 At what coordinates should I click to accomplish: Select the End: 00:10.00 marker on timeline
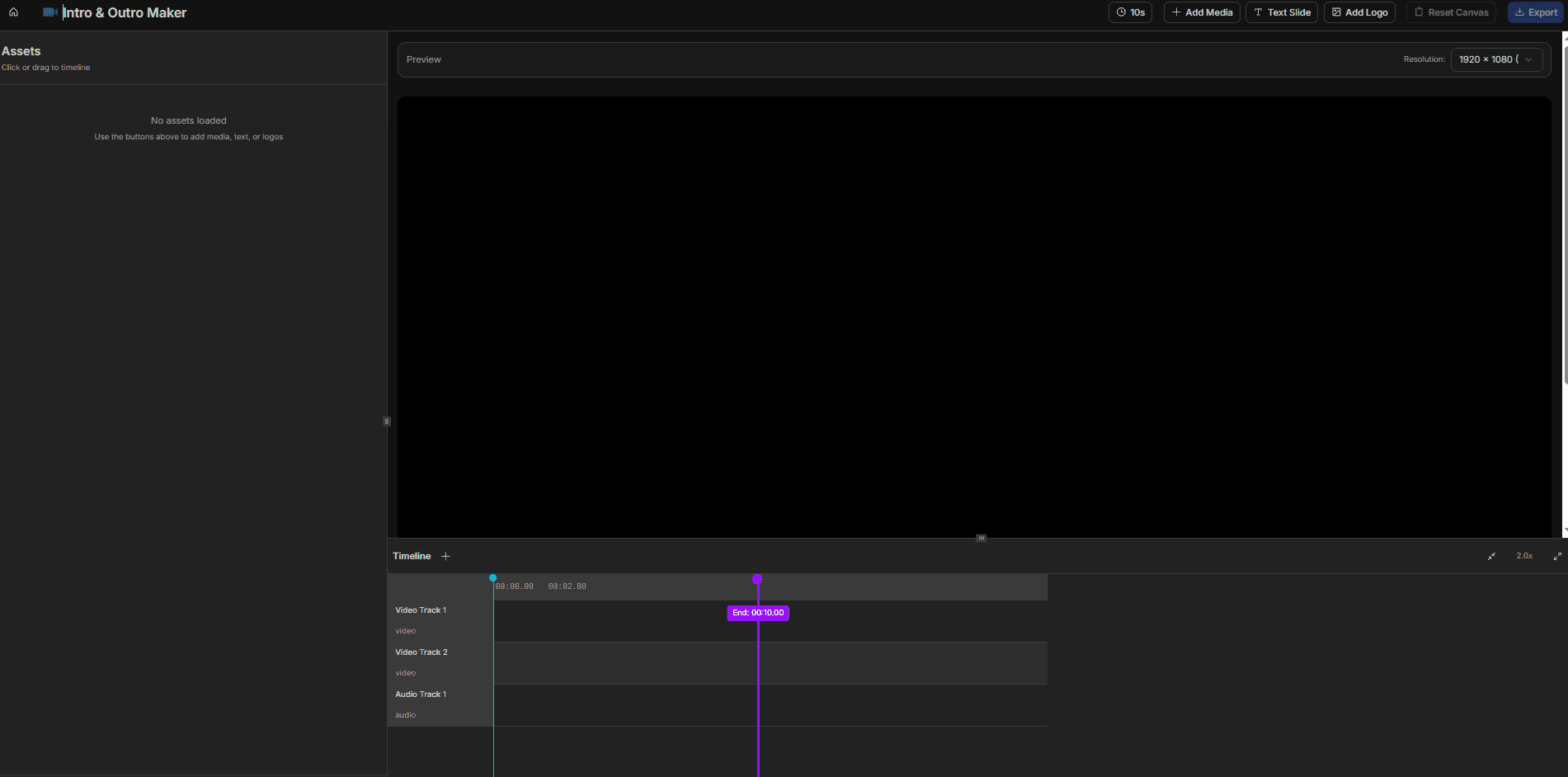757,613
